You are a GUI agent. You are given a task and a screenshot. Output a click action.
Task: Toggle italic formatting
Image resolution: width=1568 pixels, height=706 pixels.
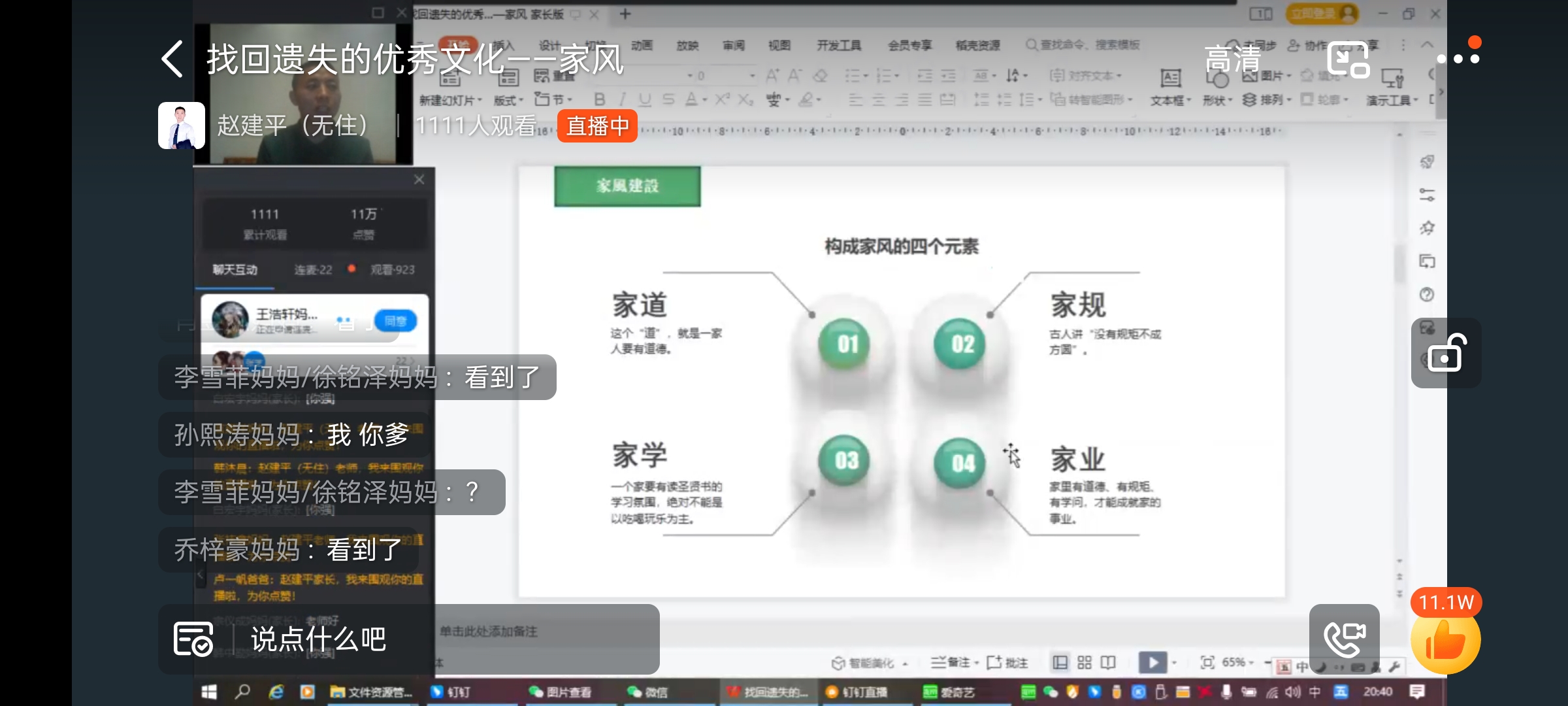[x=622, y=100]
